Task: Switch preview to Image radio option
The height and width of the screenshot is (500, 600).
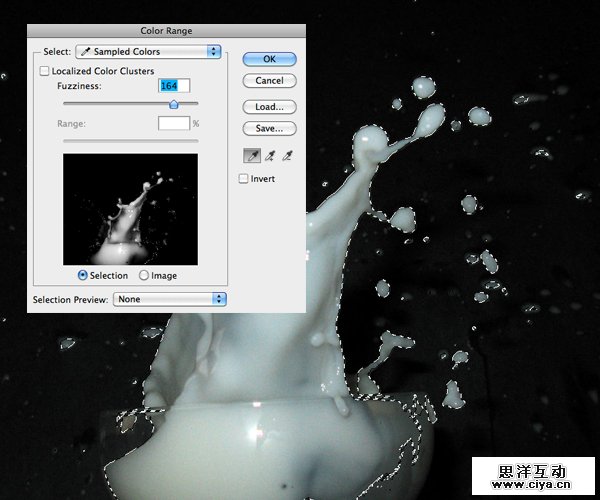Action: click(x=145, y=275)
